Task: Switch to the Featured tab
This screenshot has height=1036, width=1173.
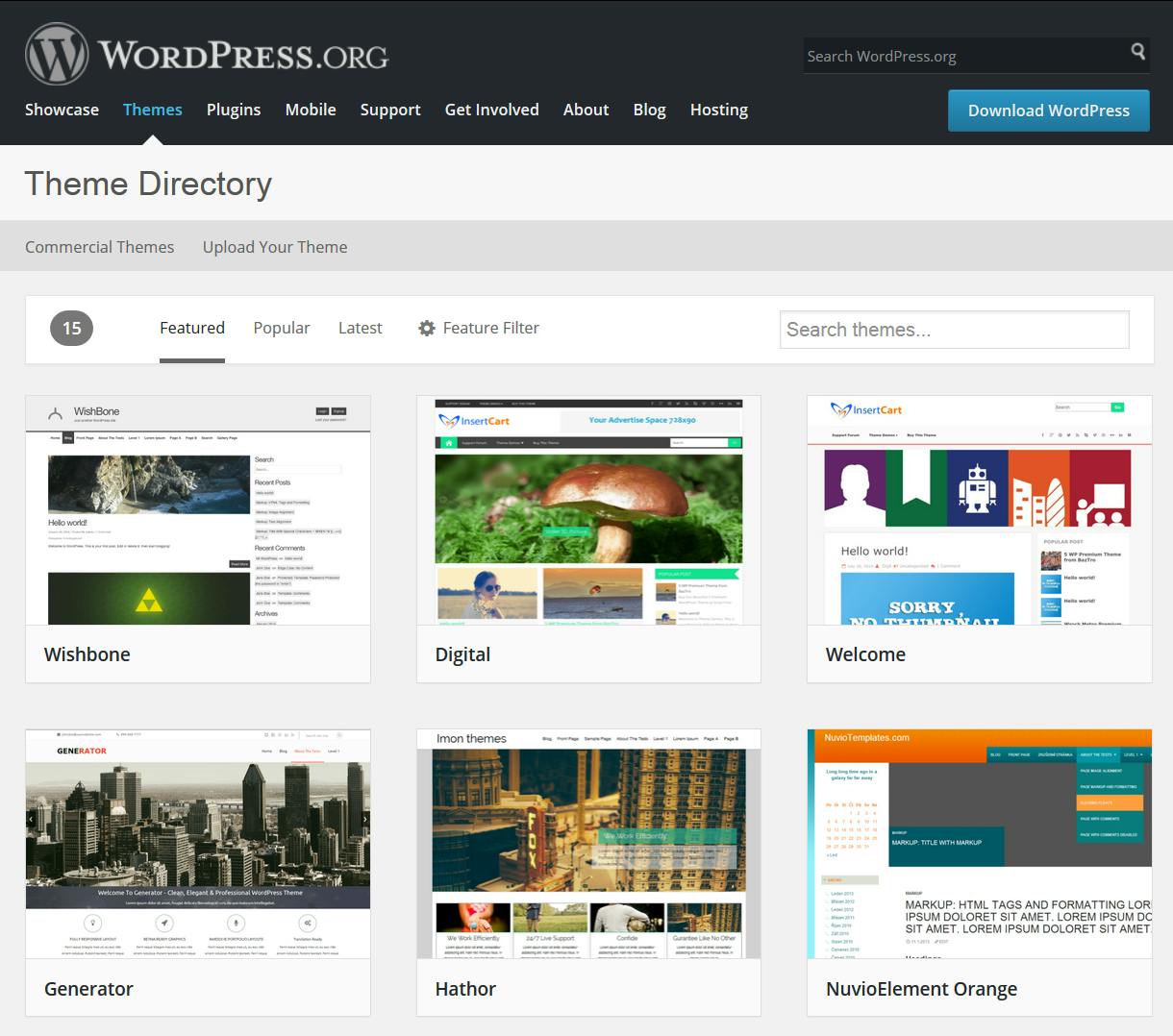Action: click(192, 328)
